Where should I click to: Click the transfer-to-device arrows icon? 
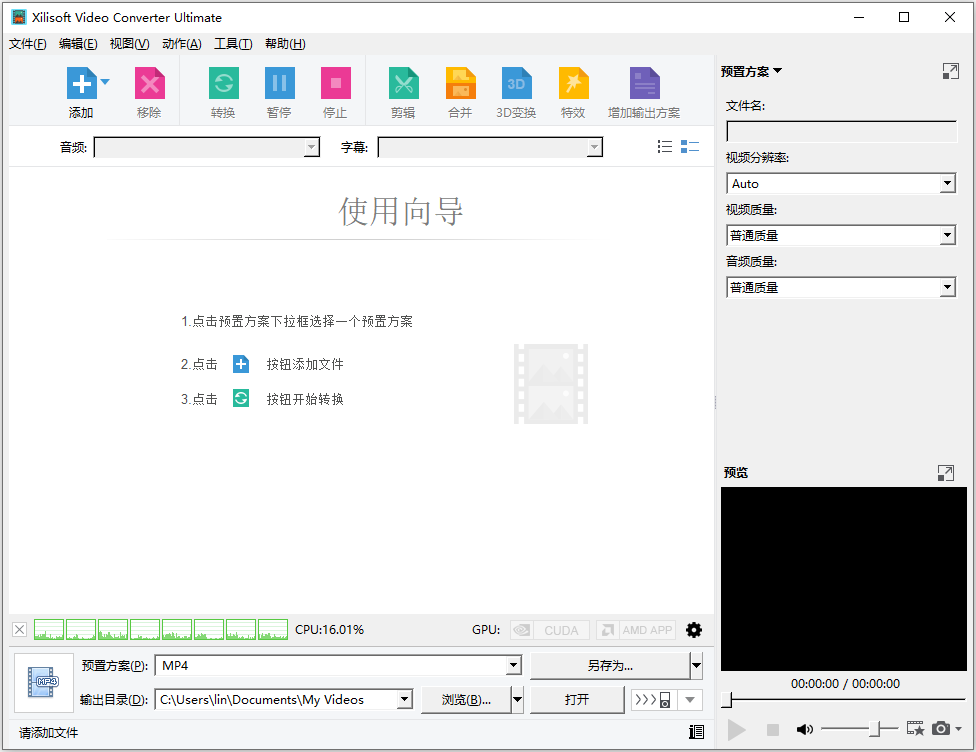pos(652,700)
